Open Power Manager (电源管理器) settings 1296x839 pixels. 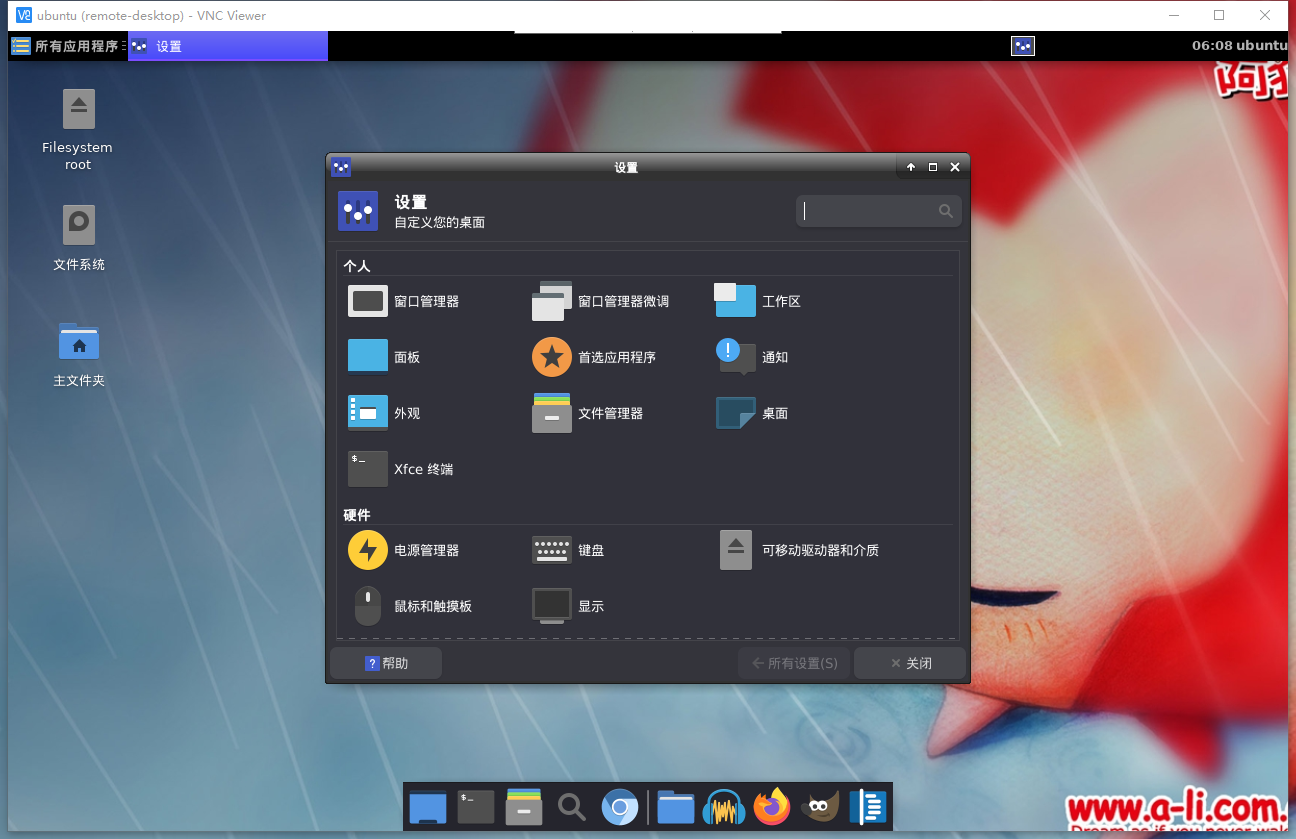click(404, 550)
